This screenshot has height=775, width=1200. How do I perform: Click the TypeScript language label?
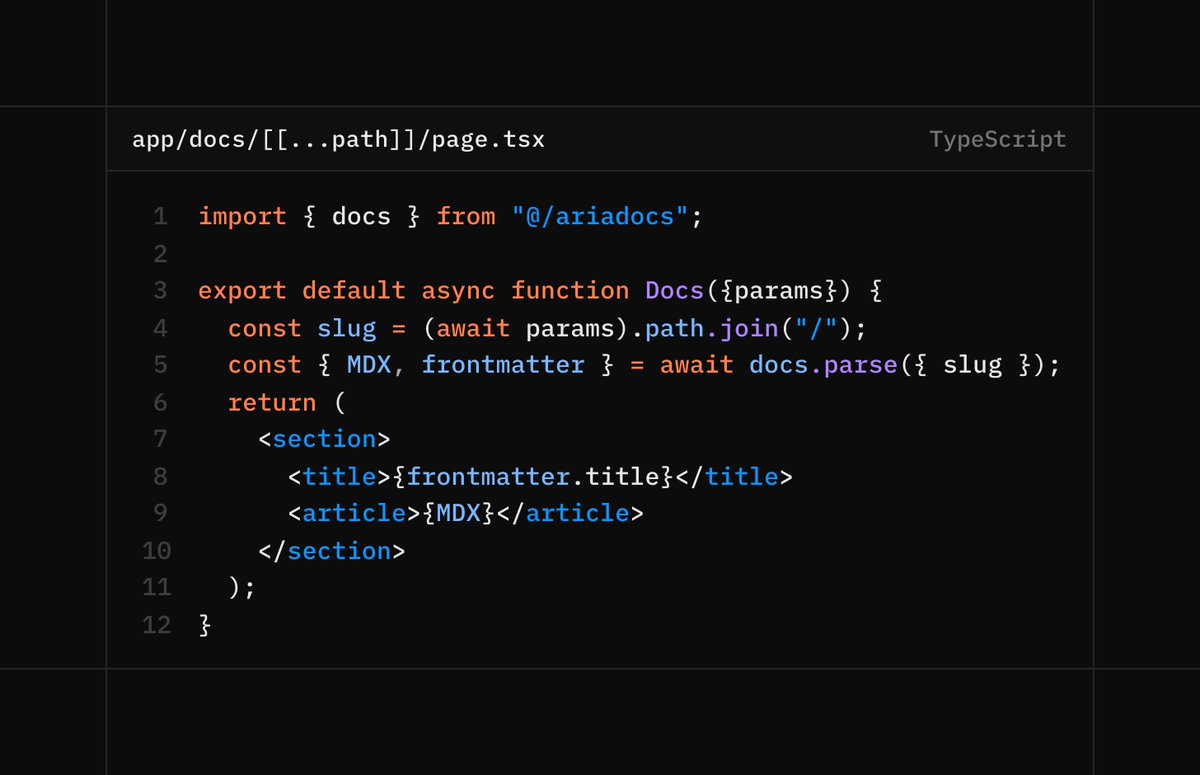[998, 139]
